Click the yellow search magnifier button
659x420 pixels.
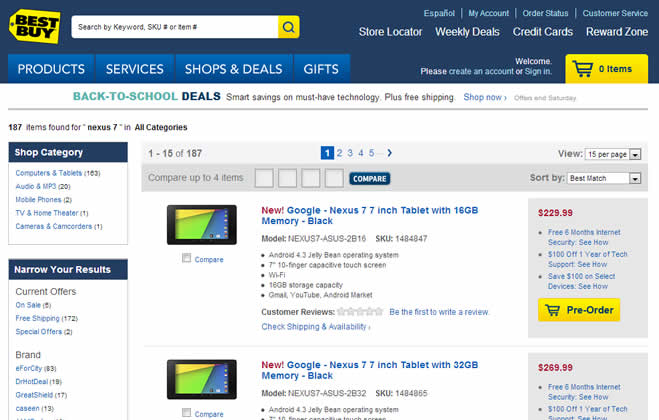pyautogui.click(x=289, y=27)
